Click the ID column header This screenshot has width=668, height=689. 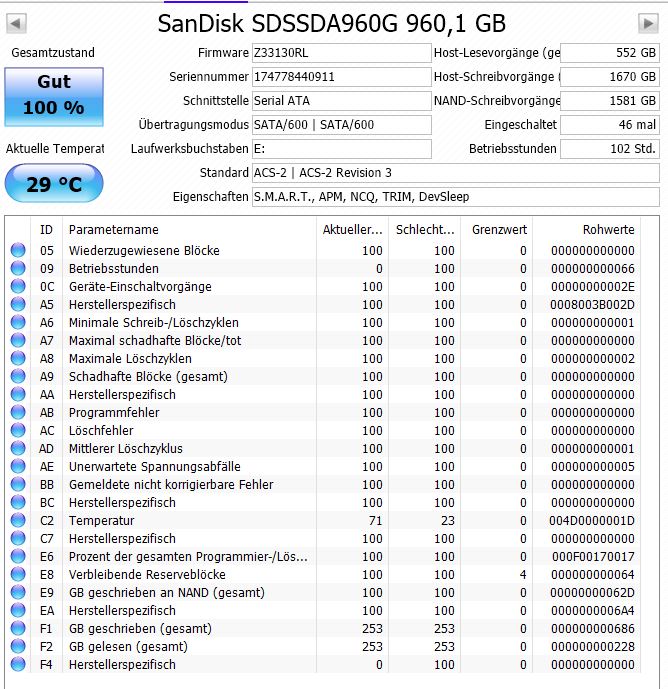47,229
